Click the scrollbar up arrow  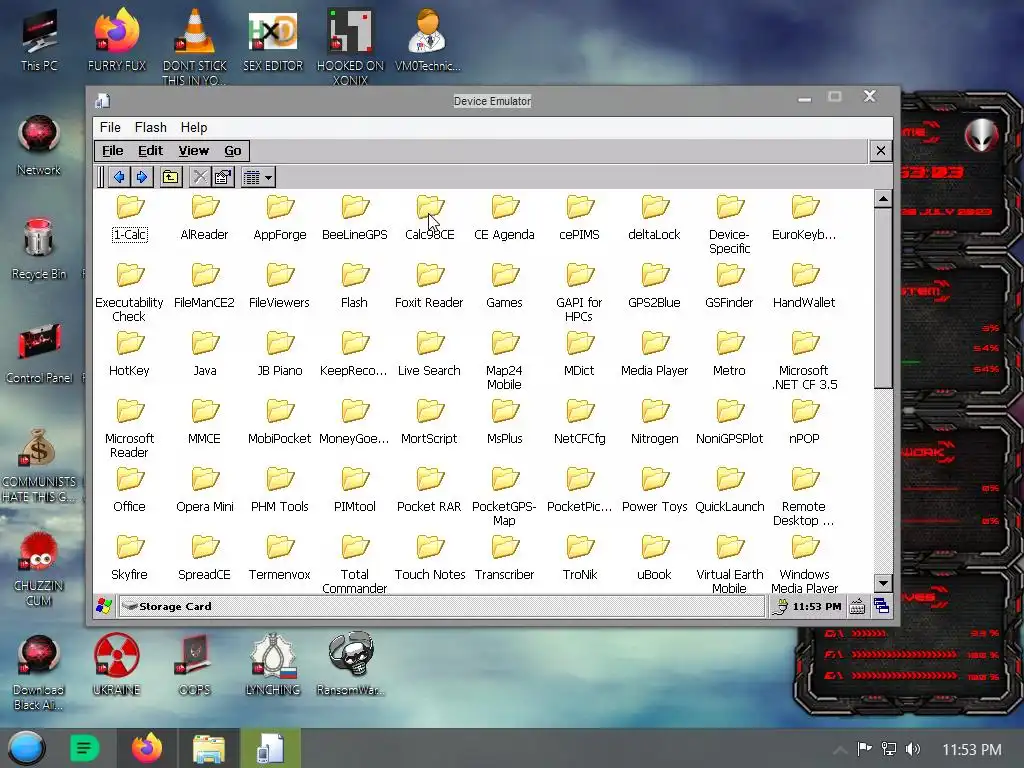click(883, 199)
